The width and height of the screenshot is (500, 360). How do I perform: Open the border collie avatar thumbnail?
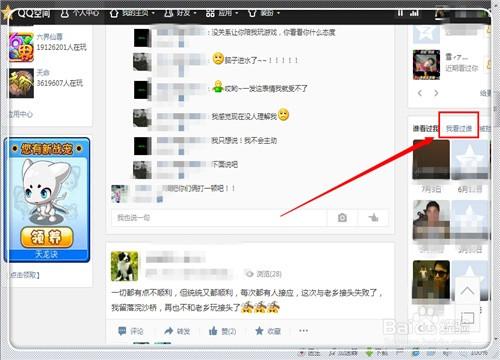(124, 266)
